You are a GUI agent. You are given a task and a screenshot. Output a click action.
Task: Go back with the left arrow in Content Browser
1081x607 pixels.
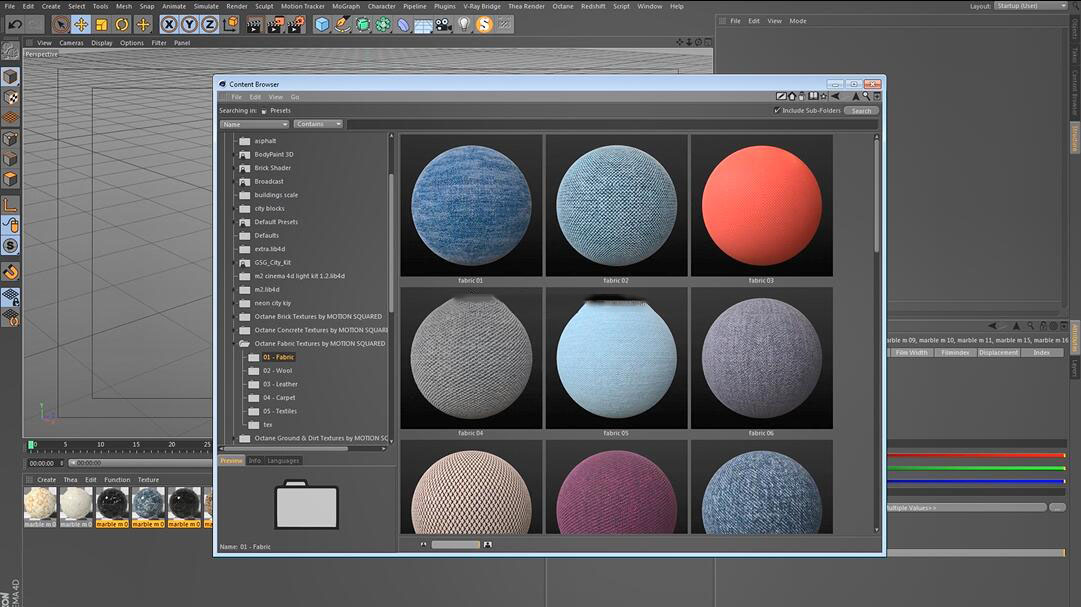click(x=835, y=97)
